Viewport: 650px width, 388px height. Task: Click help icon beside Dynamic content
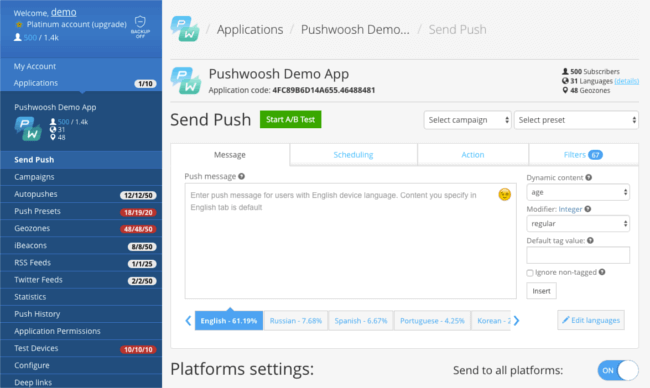[x=588, y=177]
